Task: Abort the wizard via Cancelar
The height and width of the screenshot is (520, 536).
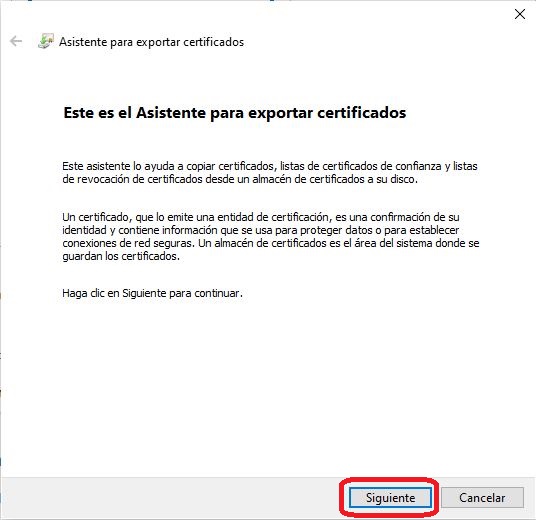Action: click(482, 497)
